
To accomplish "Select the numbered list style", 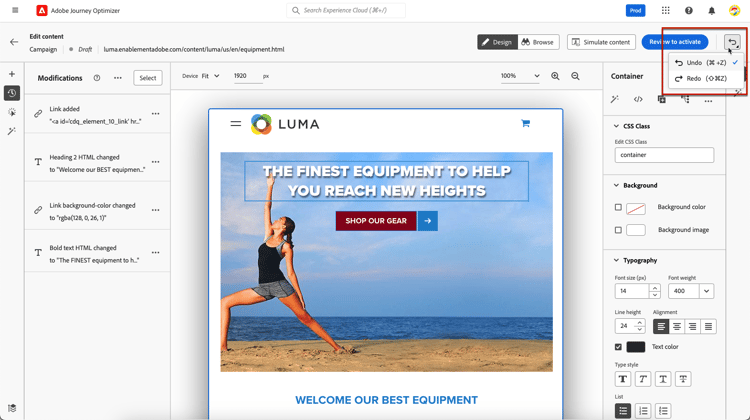I will click(x=643, y=411).
